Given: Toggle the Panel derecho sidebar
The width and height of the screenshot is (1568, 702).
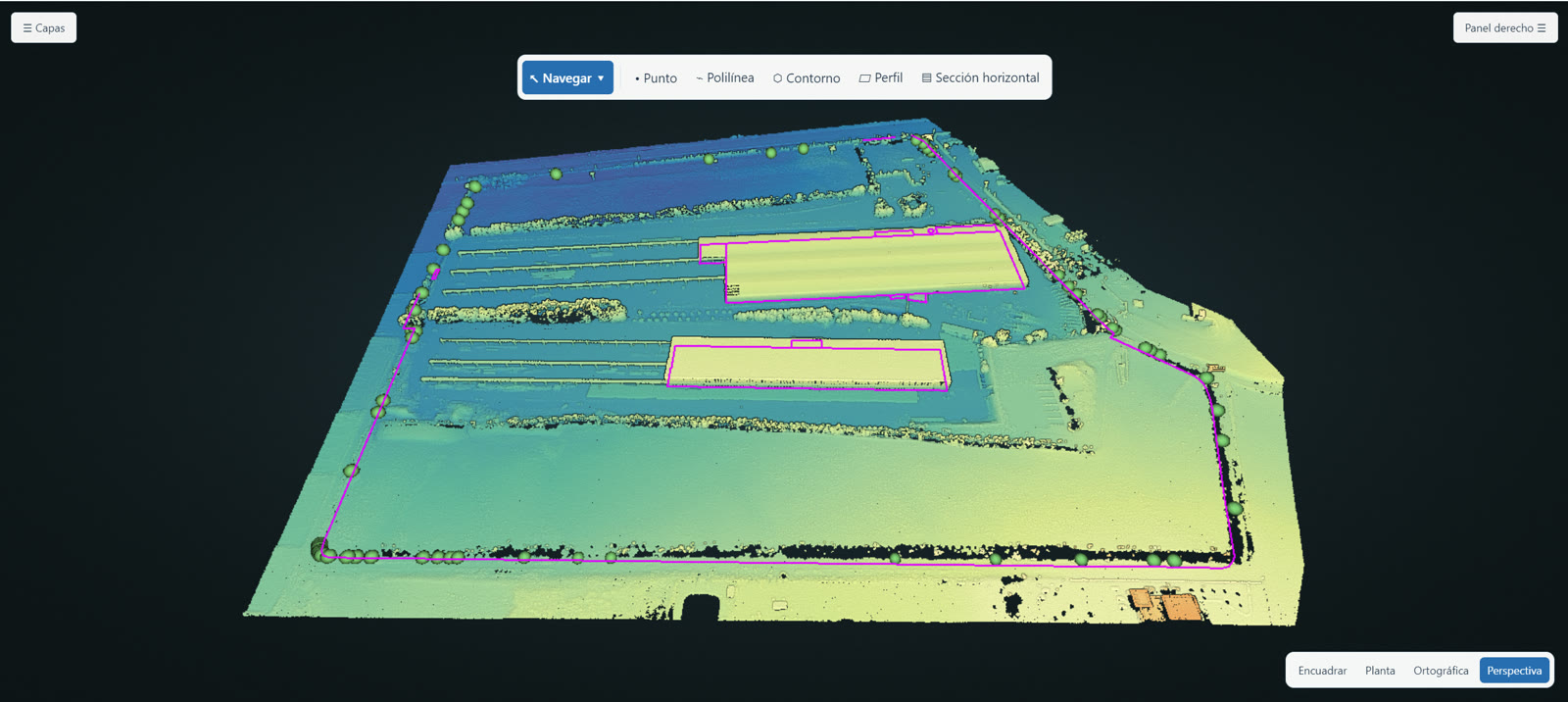Looking at the screenshot, I should pos(1505,27).
